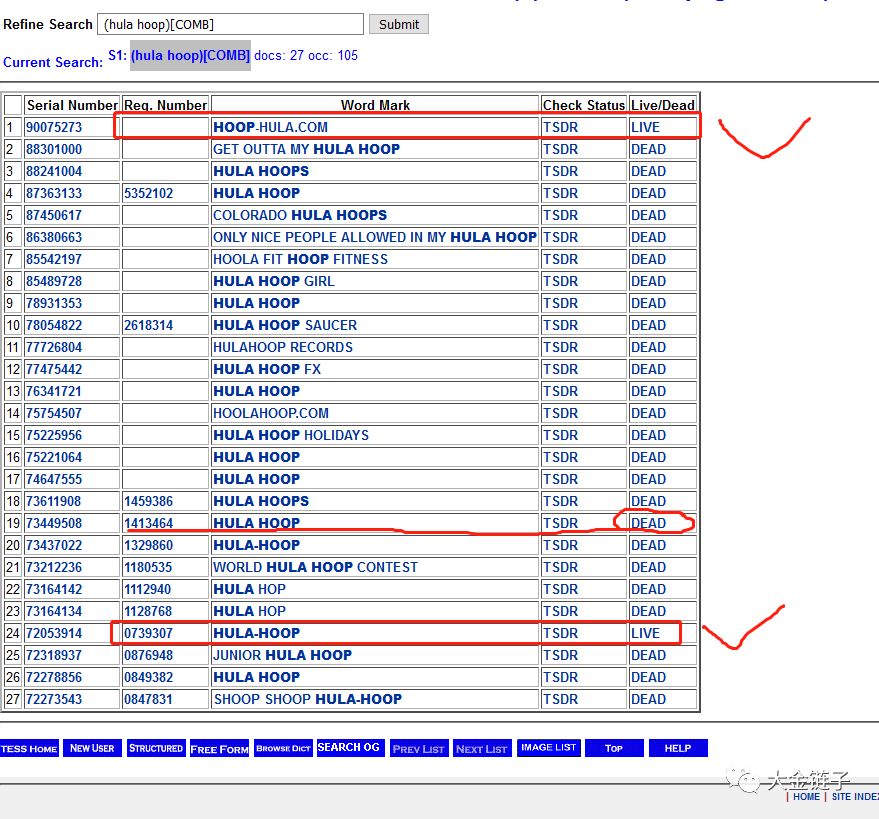Open registration number 2618314
879x819 pixels.
149,325
